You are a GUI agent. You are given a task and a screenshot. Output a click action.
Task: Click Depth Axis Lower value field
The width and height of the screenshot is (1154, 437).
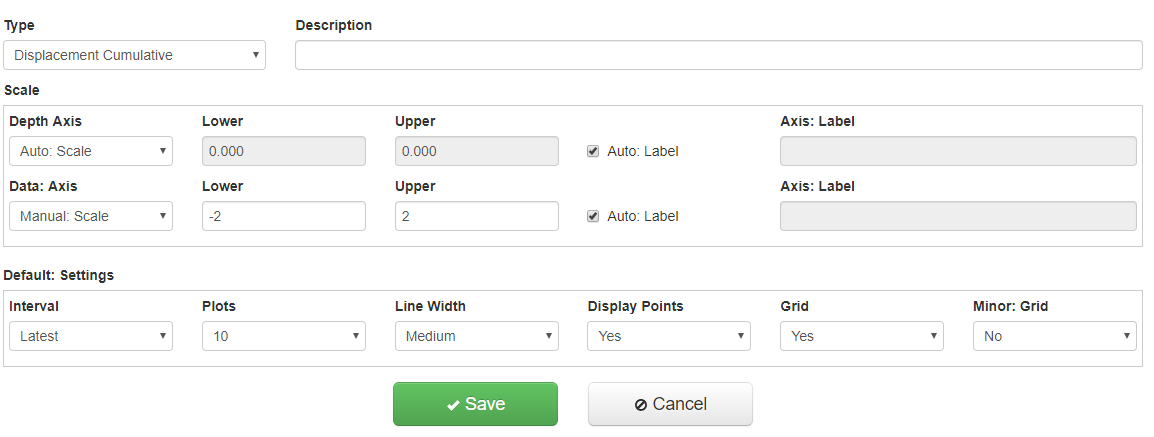(x=284, y=151)
